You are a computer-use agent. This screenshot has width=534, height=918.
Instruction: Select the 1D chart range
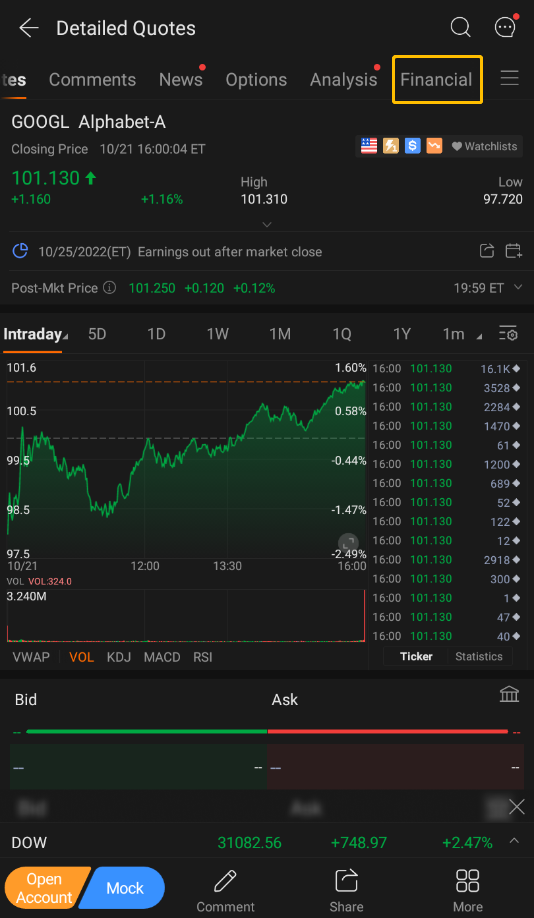(156, 334)
